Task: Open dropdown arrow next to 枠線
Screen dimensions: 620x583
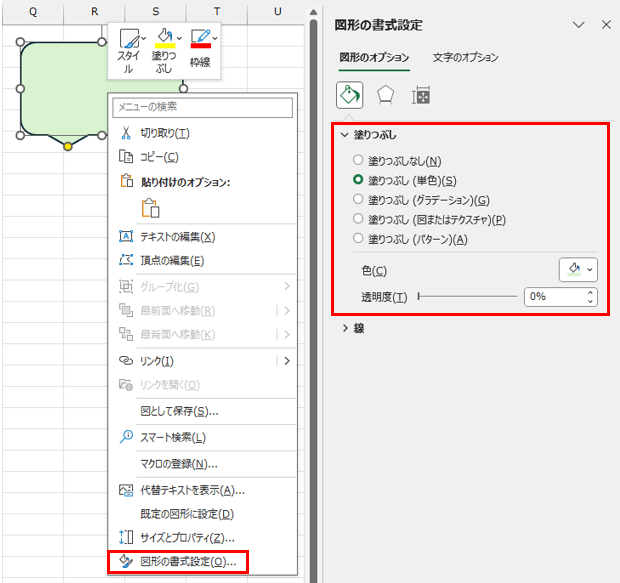Action: coord(215,38)
